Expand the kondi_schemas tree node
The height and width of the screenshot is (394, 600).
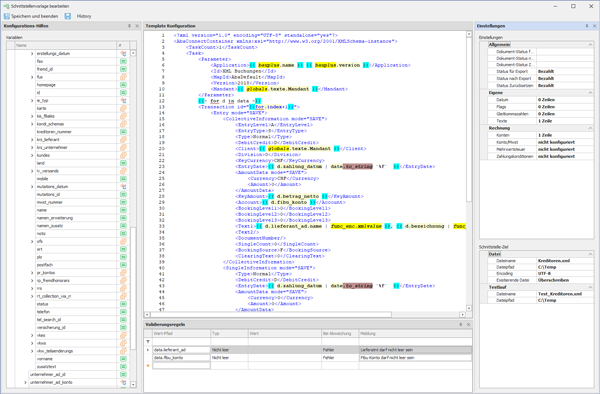point(32,124)
